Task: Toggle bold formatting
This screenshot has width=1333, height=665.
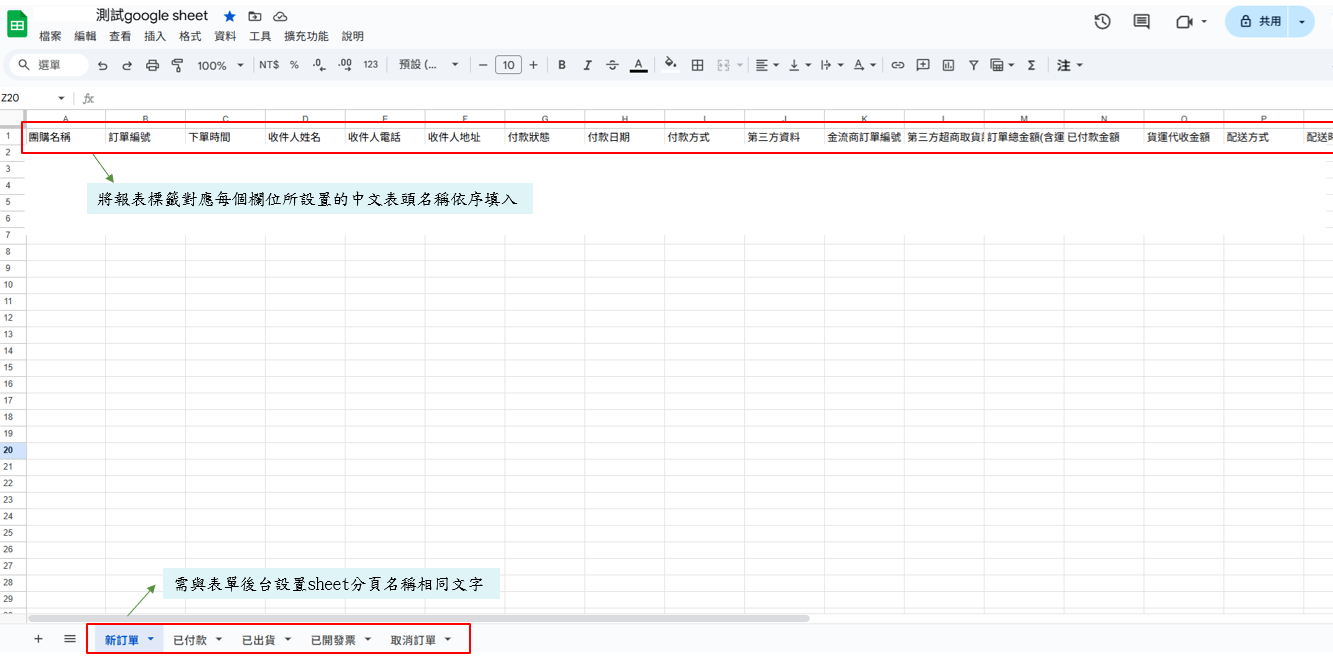Action: click(x=562, y=65)
